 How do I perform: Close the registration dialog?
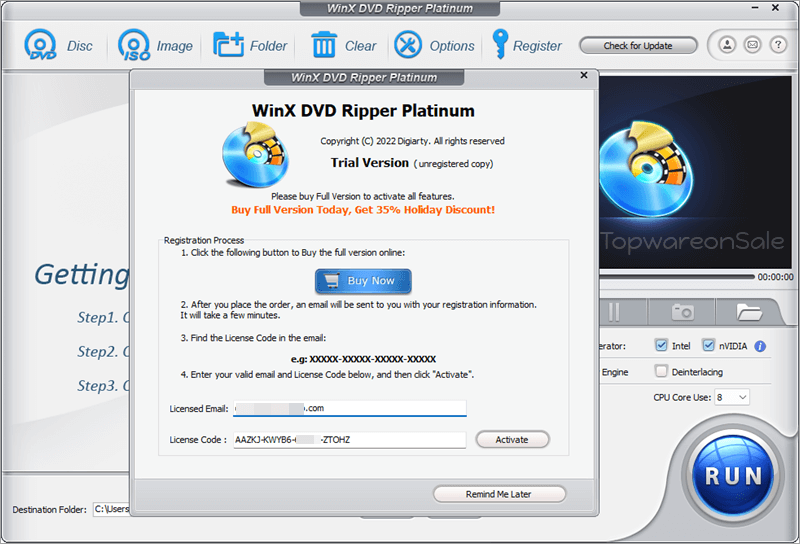pos(584,76)
